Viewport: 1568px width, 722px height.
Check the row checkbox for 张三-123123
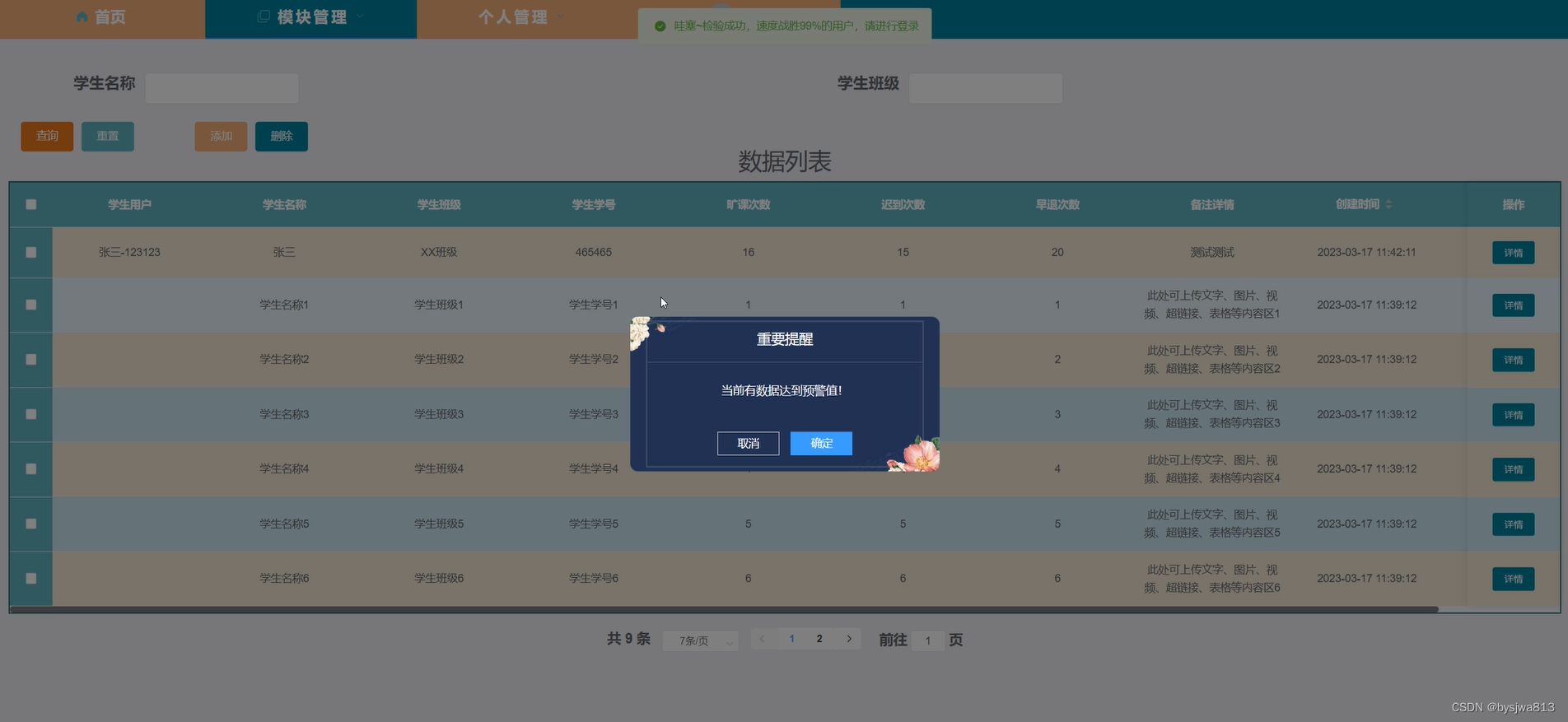pyautogui.click(x=31, y=253)
